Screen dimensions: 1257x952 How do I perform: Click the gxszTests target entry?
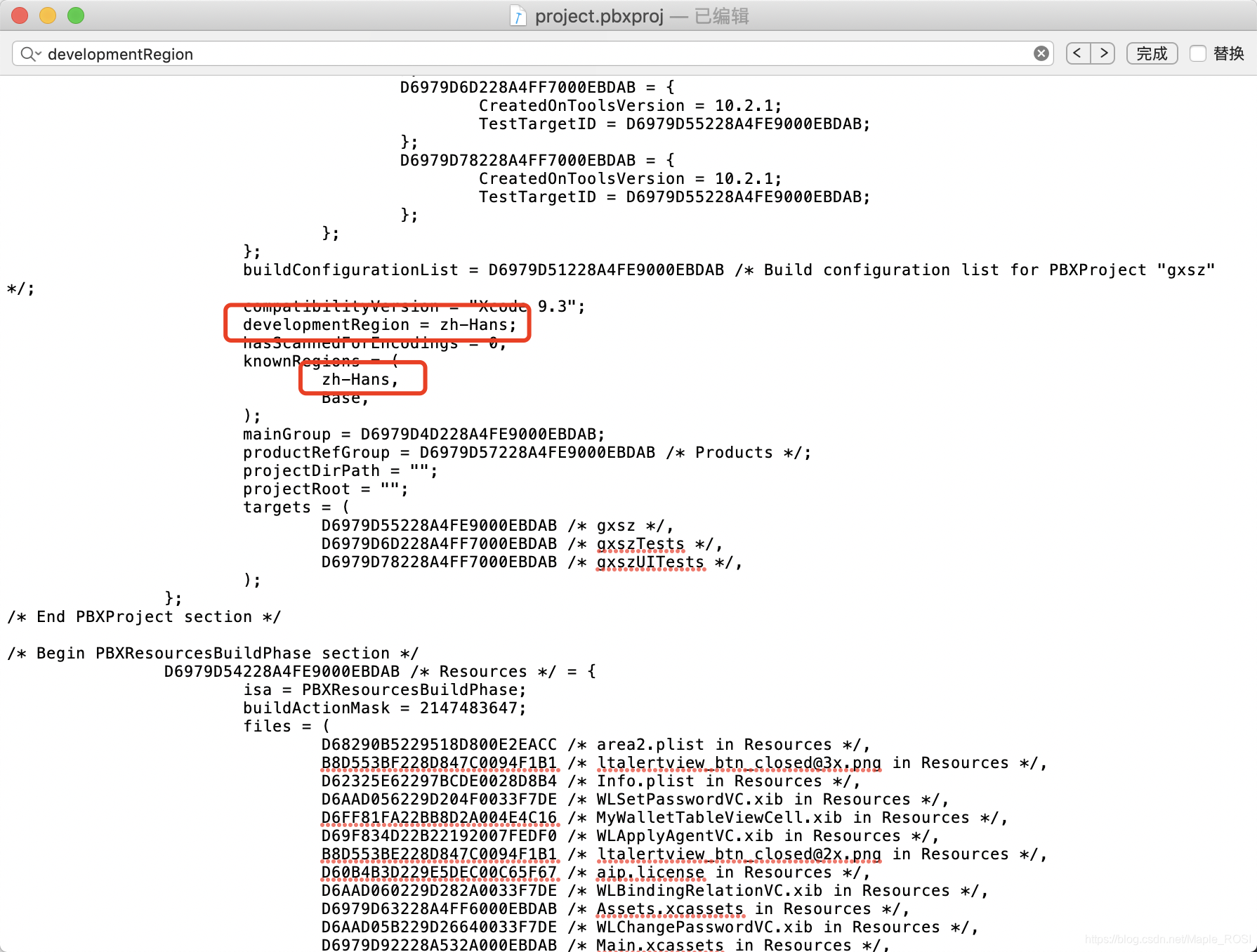[522, 543]
